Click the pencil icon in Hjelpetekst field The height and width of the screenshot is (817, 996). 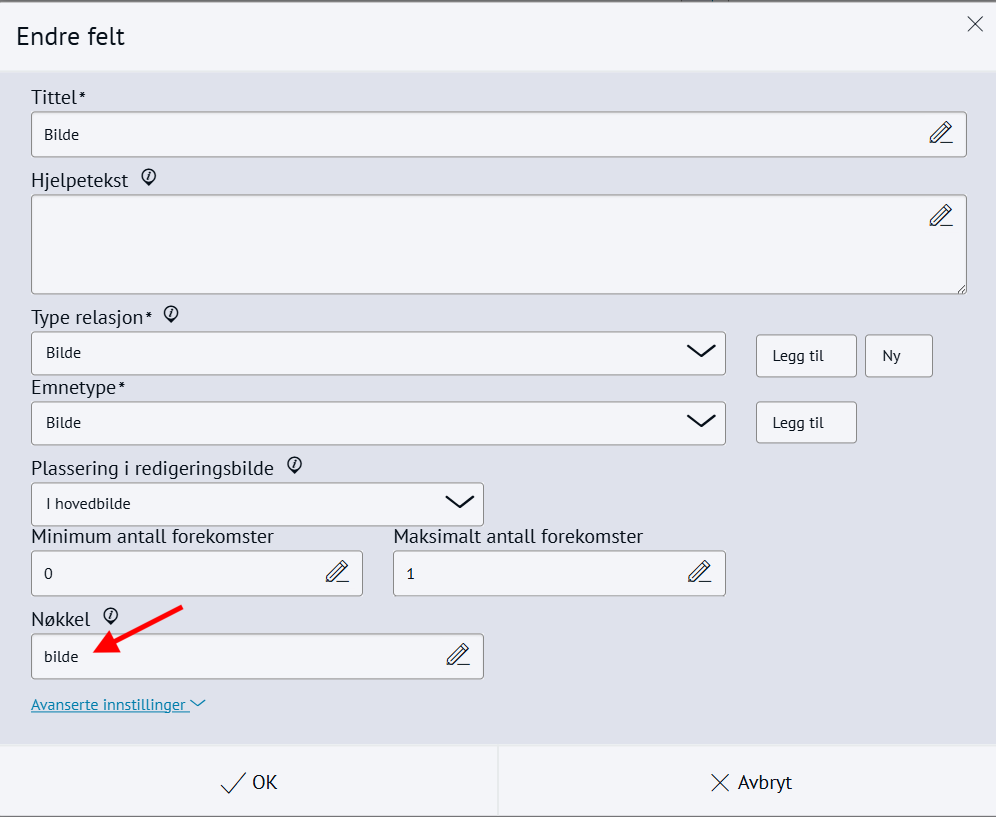[x=940, y=215]
